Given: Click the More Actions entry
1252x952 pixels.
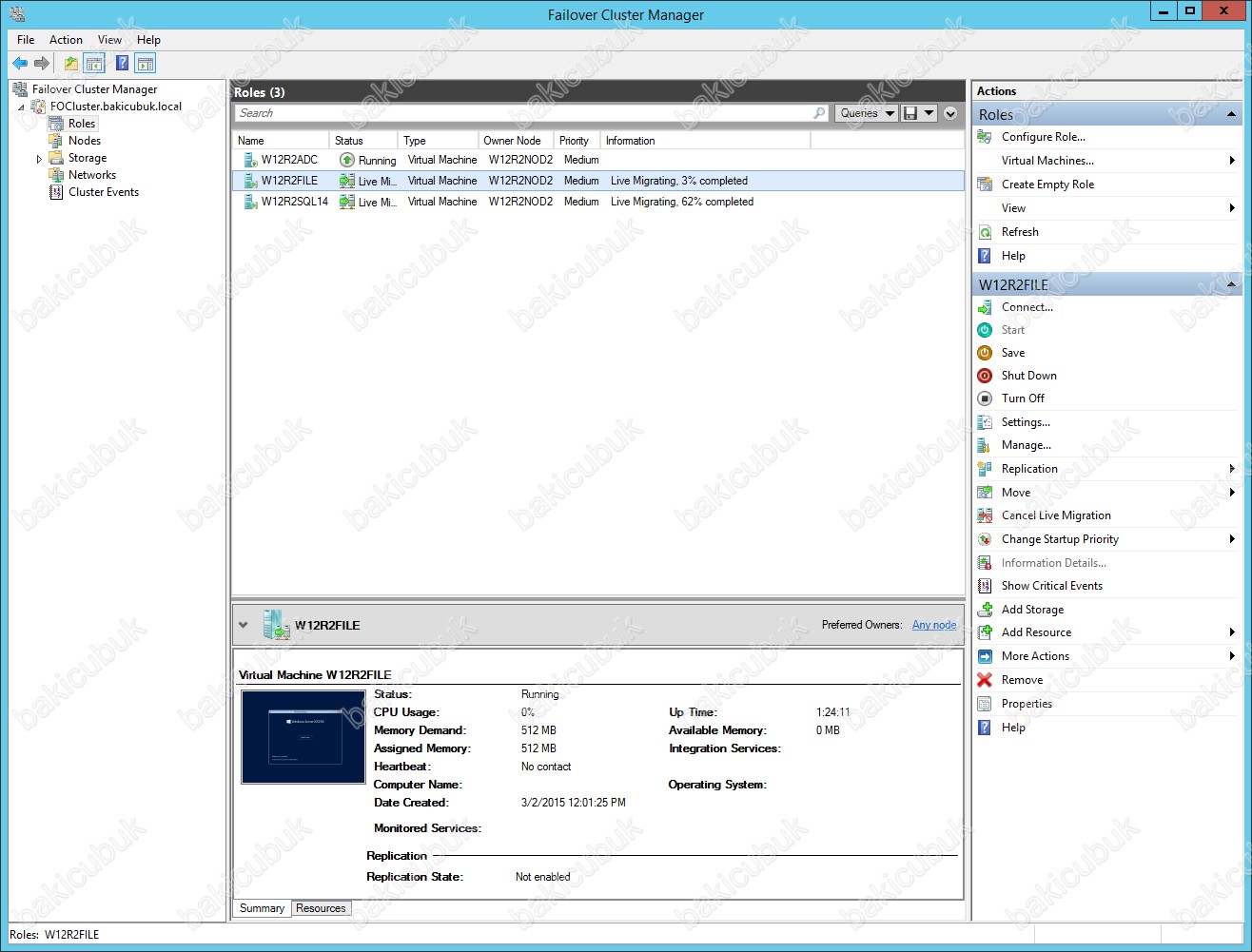Looking at the screenshot, I should [1035, 656].
